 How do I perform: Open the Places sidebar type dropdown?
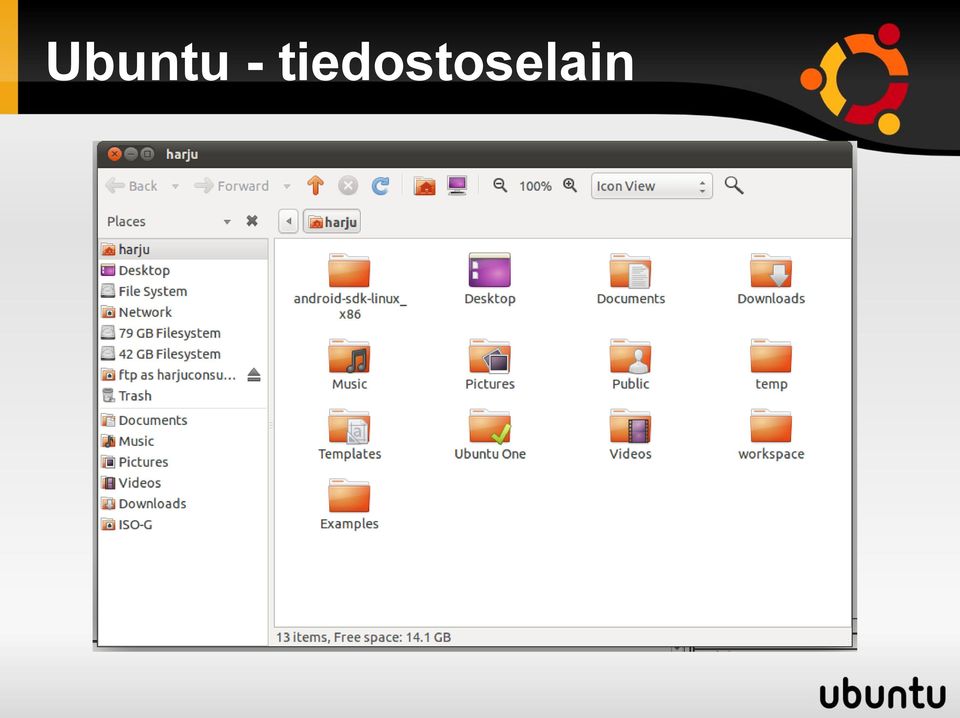227,222
